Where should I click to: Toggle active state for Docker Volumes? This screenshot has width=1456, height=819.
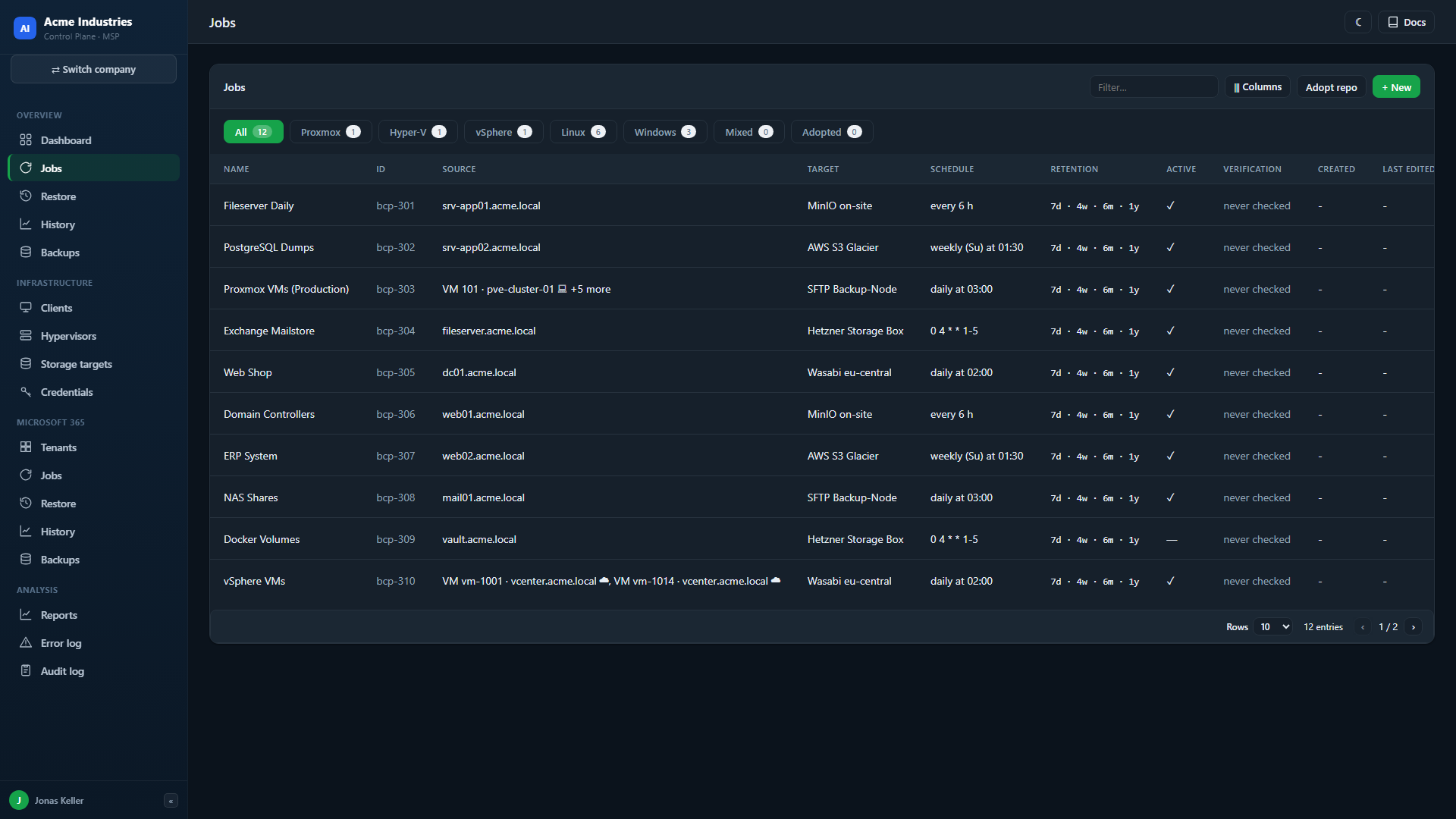(1172, 540)
